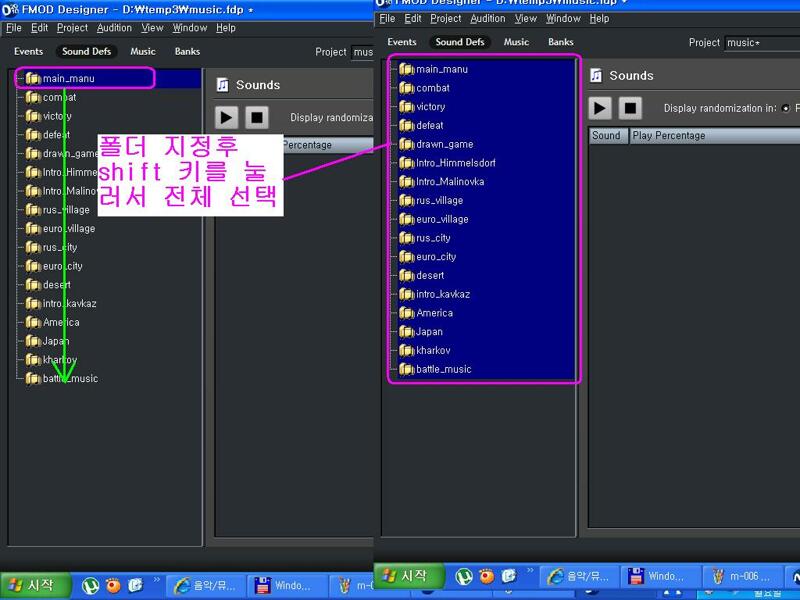Viewport: 800px width, 600px height.
Task: Click 시작 Start button on right taskbar
Action: 408,576
